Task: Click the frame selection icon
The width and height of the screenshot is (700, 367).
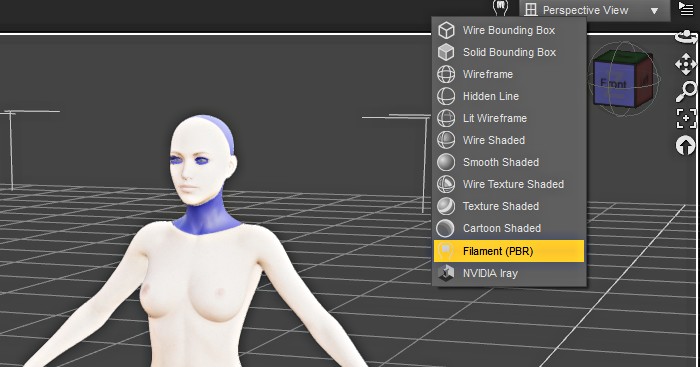Action: (x=686, y=118)
